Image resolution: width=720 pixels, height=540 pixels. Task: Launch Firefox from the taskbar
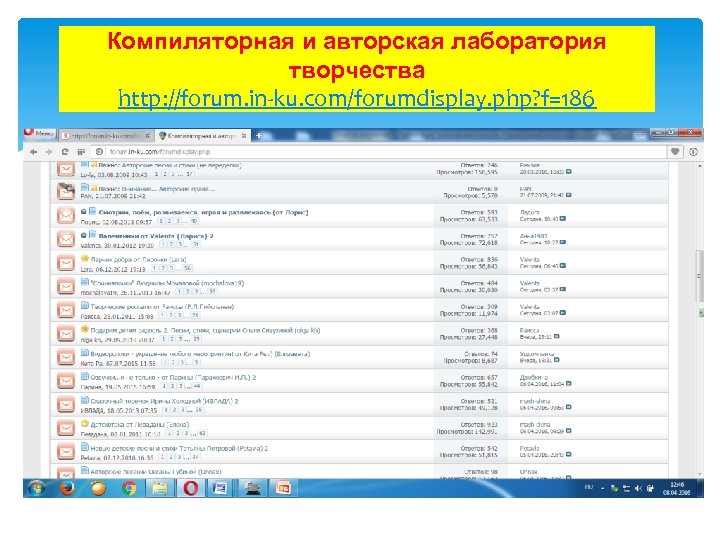pyautogui.click(x=68, y=488)
